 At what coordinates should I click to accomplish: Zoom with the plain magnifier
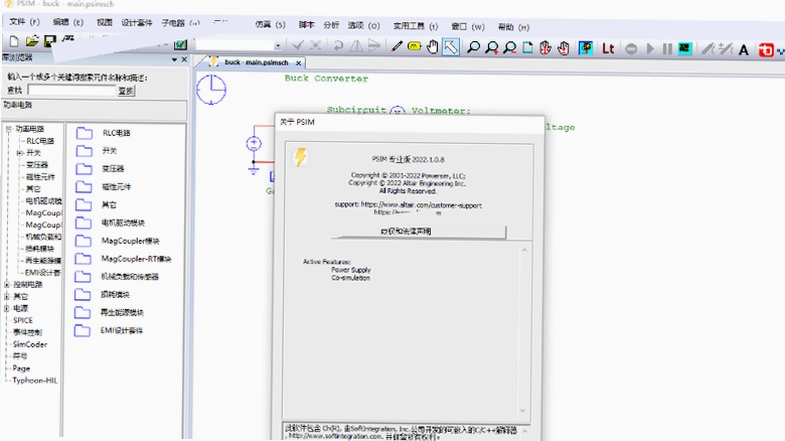coord(473,48)
